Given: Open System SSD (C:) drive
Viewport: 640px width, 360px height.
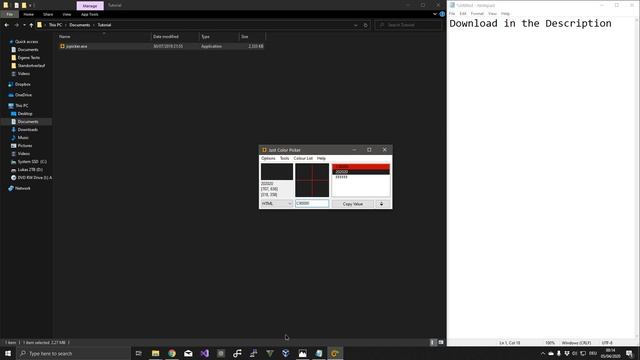Looking at the screenshot, I should [x=32, y=162].
